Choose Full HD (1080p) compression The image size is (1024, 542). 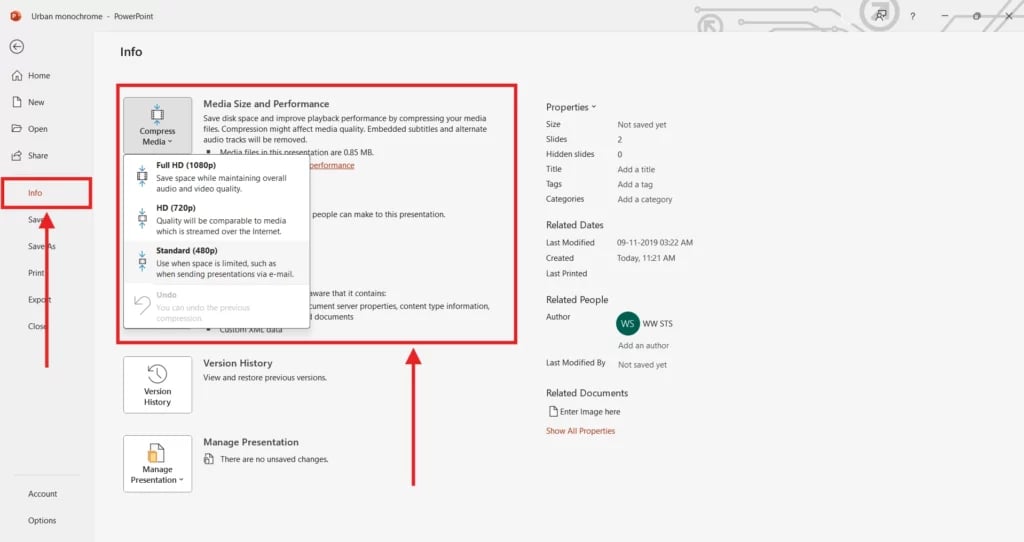tap(216, 176)
